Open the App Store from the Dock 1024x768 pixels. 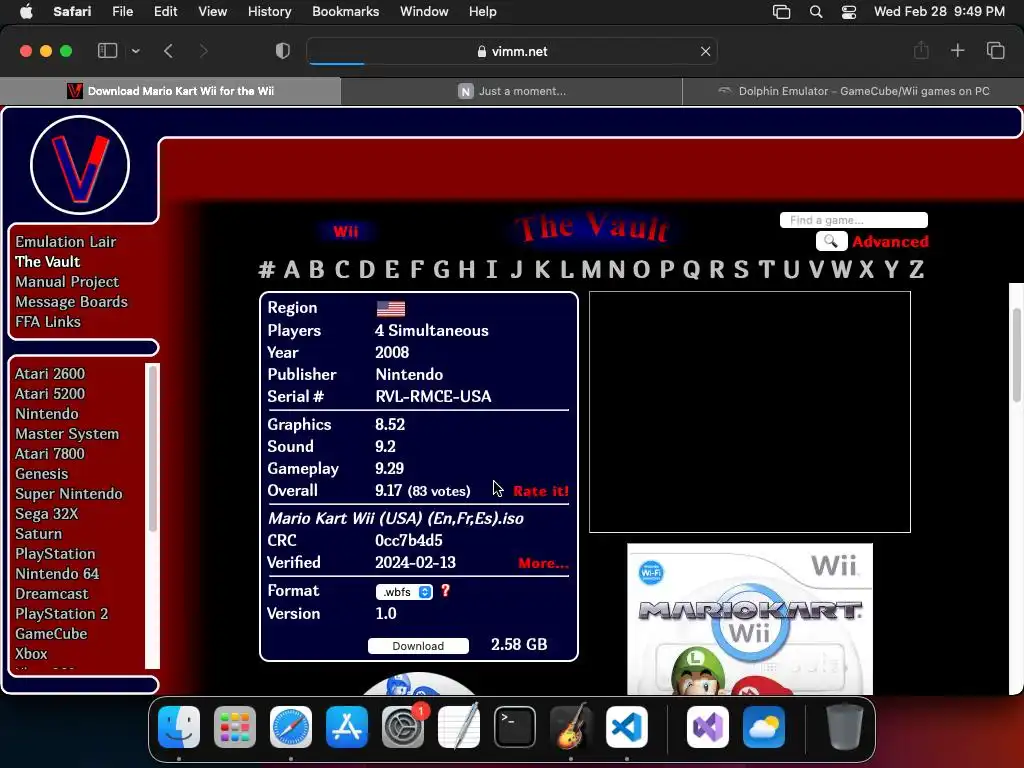tap(347, 727)
